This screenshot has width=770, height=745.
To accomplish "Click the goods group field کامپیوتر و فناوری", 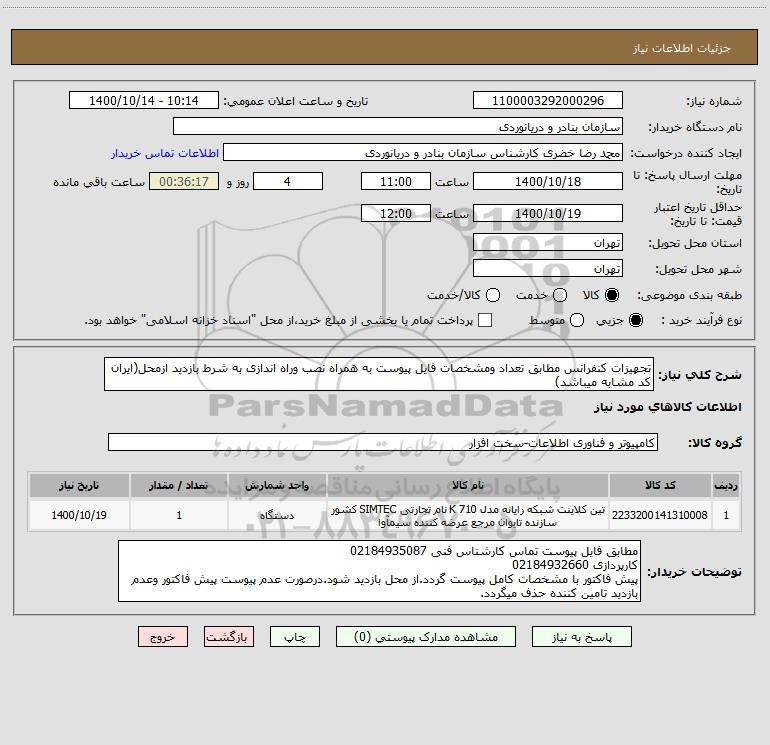I will click(383, 442).
